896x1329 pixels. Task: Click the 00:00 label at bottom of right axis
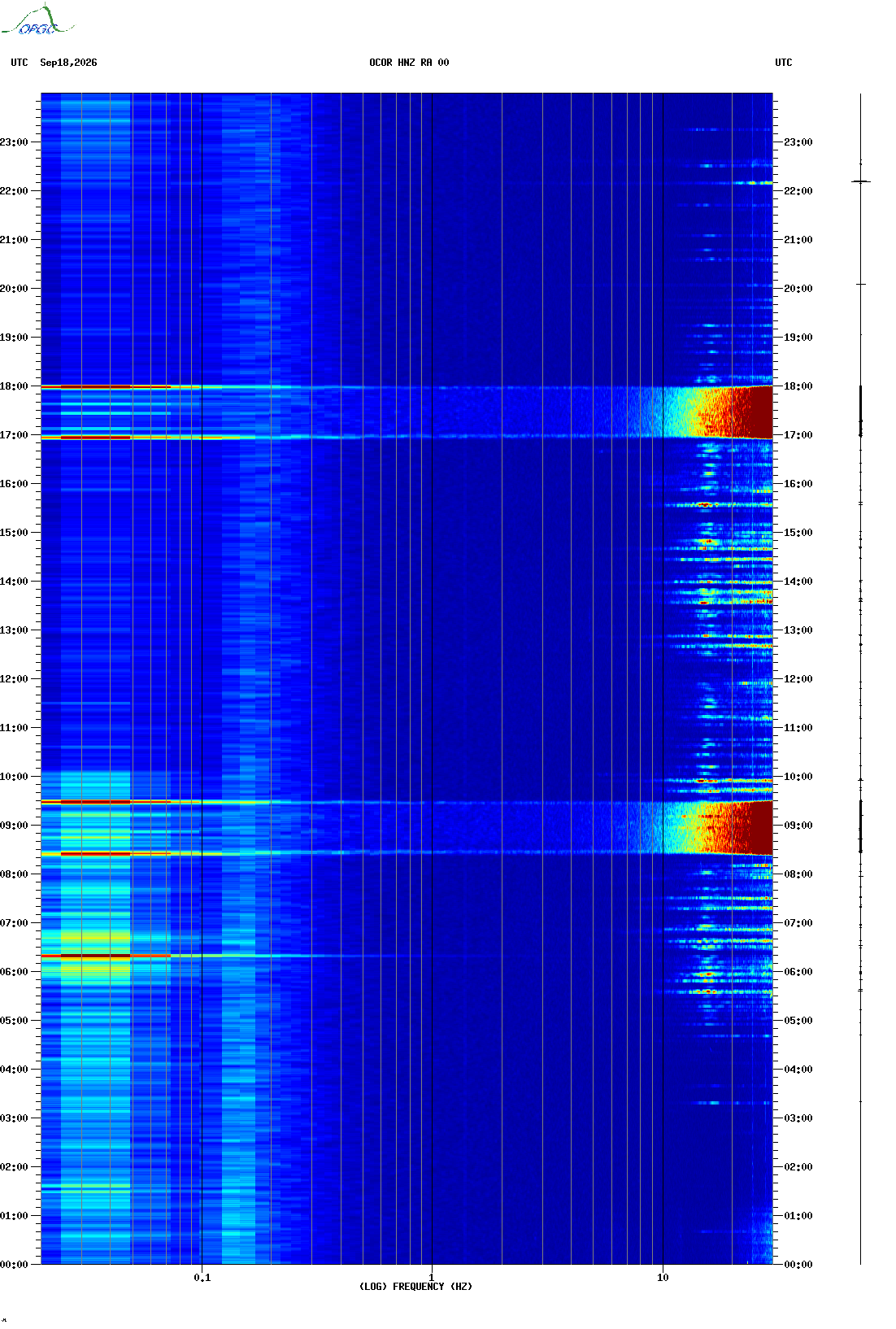click(x=798, y=1265)
